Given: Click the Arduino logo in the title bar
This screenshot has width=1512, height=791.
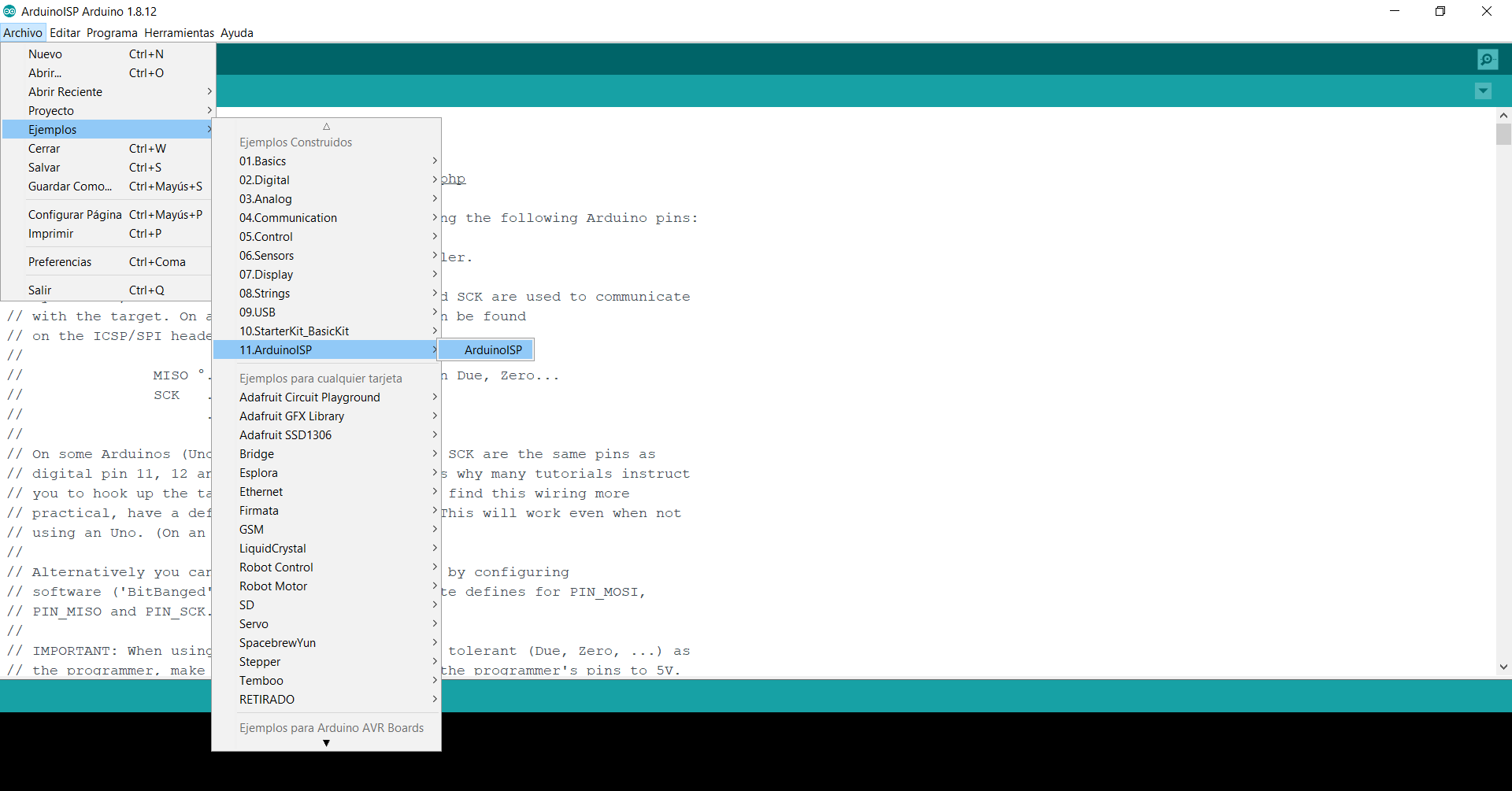Looking at the screenshot, I should coord(9,11).
